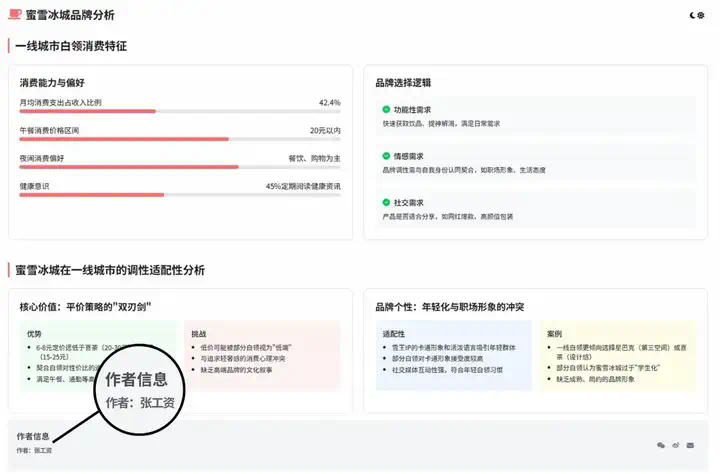The image size is (720, 474).
Task: Click the 品牌选择逻辑 card title
Action: pyautogui.click(x=403, y=83)
